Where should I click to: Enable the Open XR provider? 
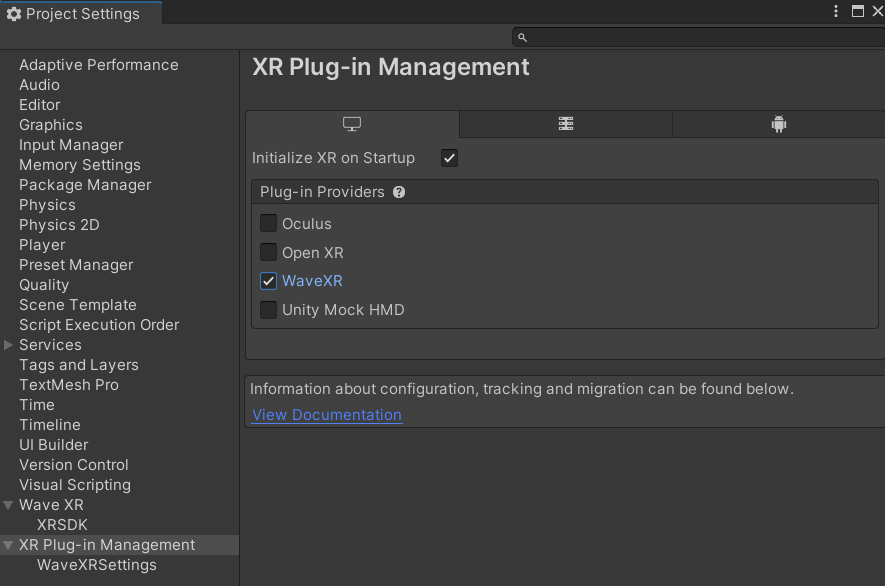pos(268,252)
